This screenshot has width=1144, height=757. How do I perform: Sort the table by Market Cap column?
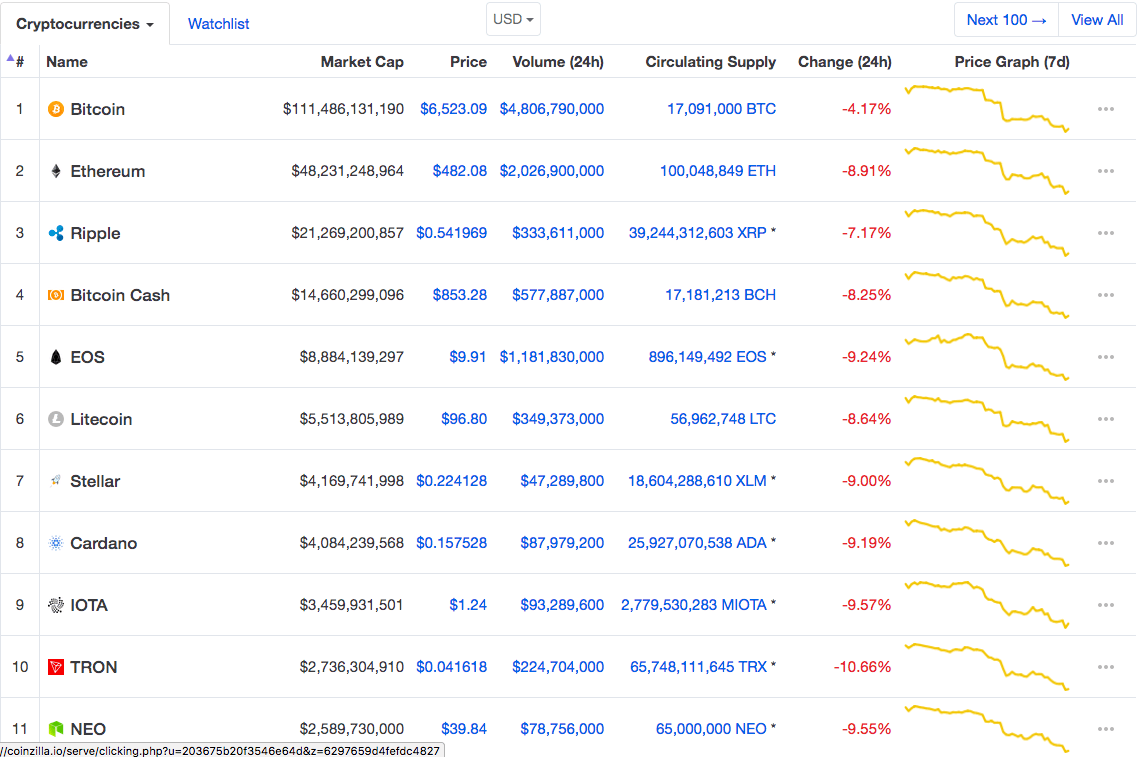[x=362, y=62]
